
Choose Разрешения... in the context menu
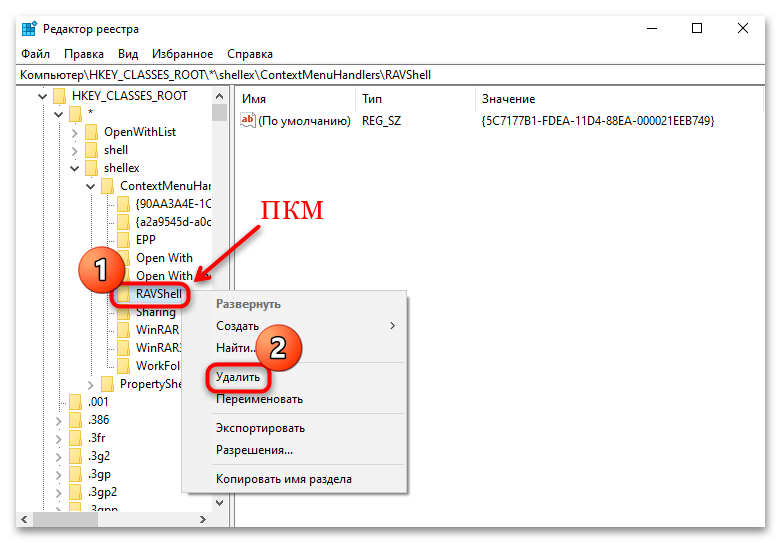[x=254, y=450]
